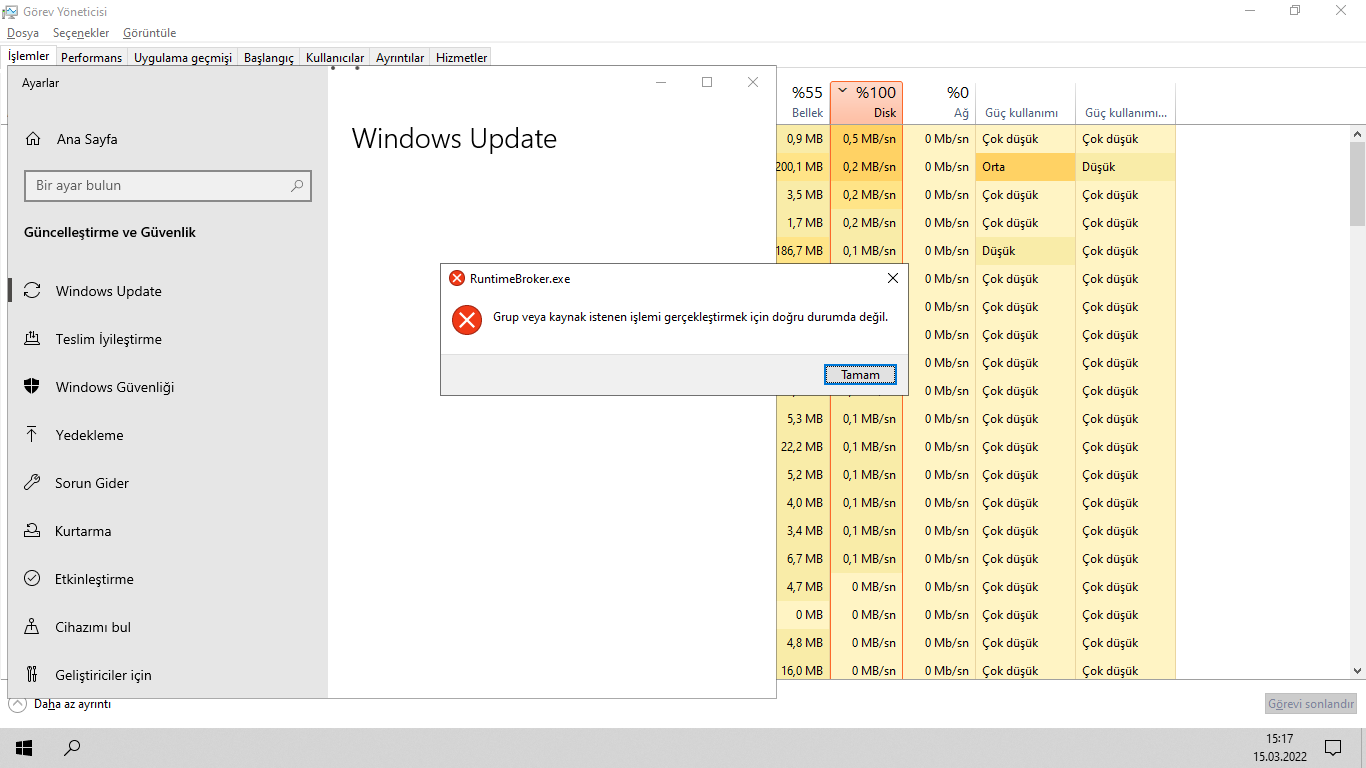This screenshot has width=1366, height=768.
Task: Close the RuntimeBroker.exe error dialog
Action: [x=893, y=278]
